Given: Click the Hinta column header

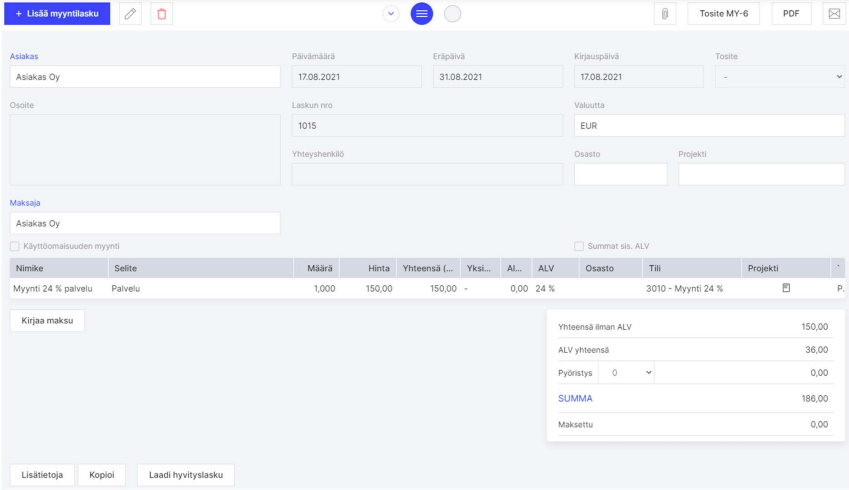Looking at the screenshot, I should 368,268.
